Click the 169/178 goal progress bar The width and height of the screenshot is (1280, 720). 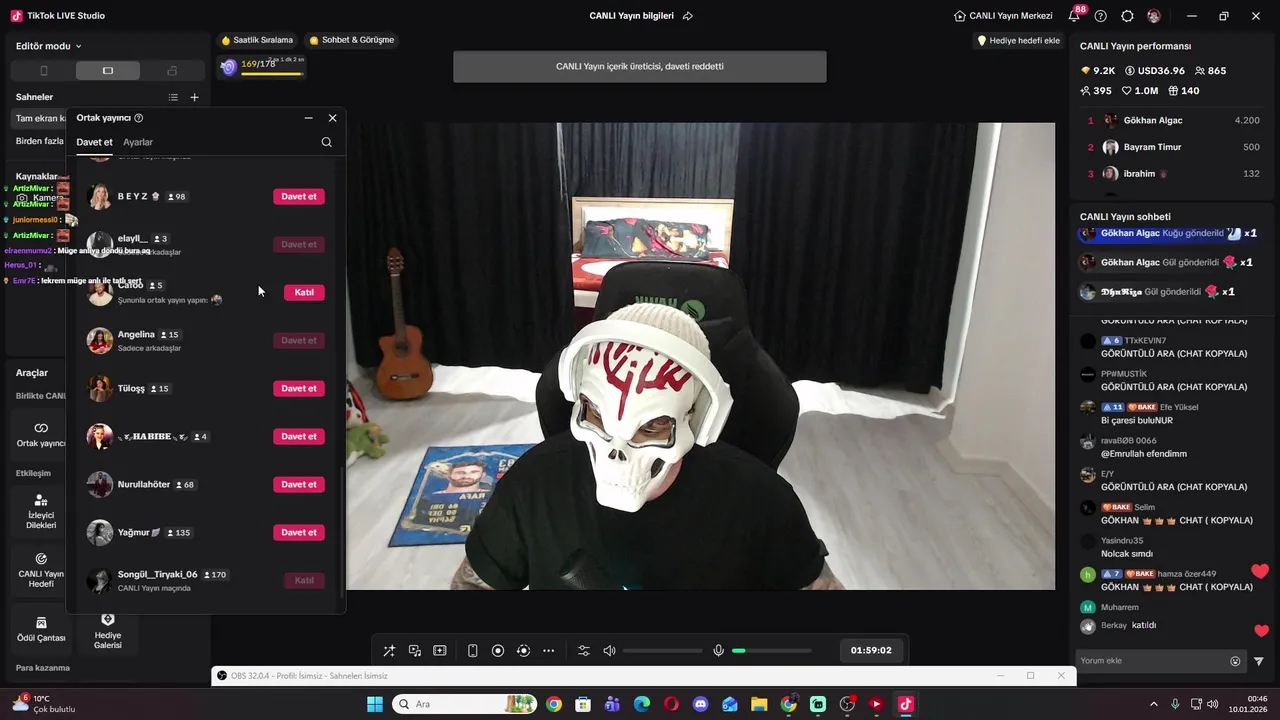(x=262, y=67)
